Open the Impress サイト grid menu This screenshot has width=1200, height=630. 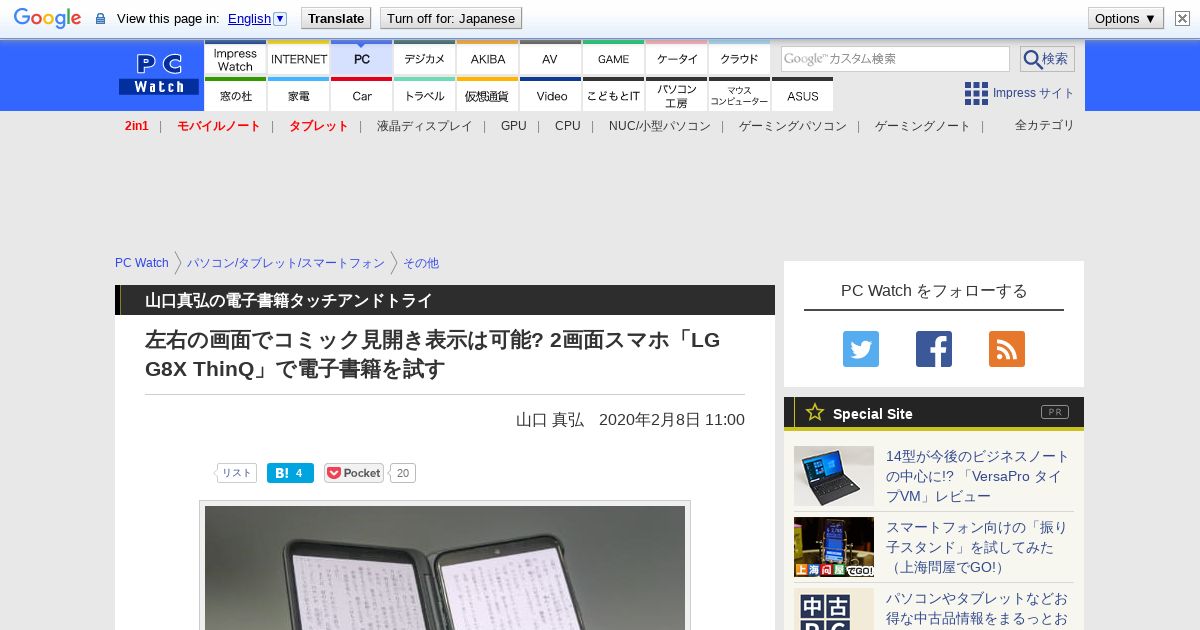[x=1019, y=93]
